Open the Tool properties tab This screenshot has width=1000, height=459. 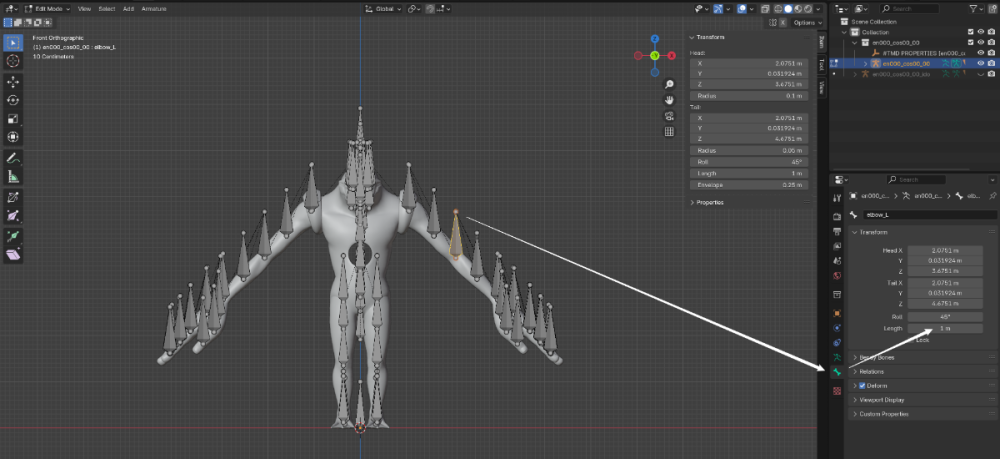coord(837,198)
